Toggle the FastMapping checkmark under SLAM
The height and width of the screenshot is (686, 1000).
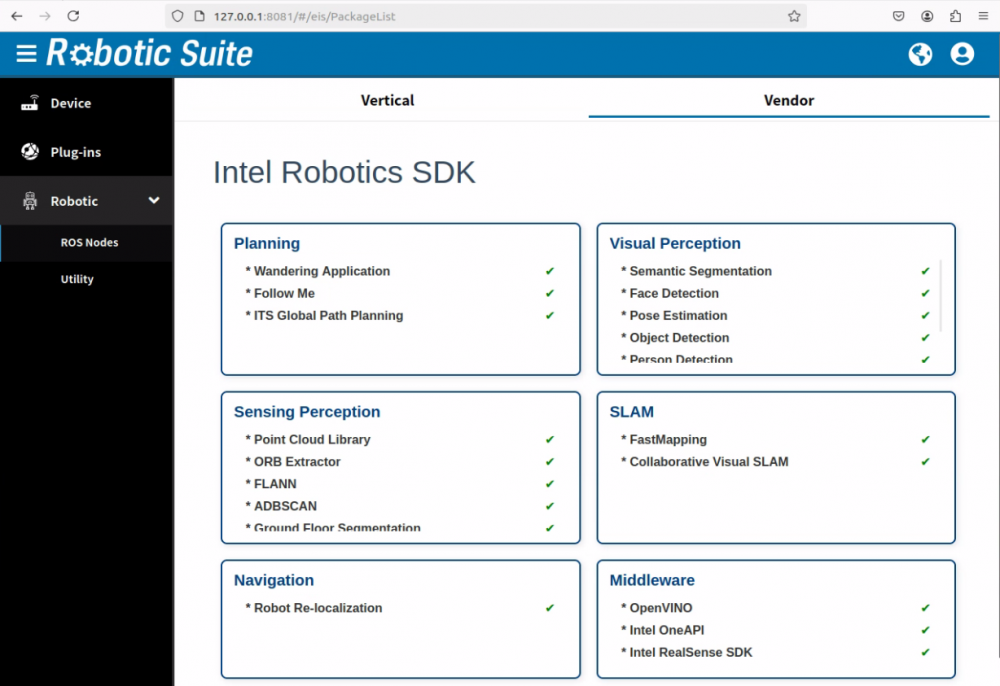pyautogui.click(x=923, y=439)
